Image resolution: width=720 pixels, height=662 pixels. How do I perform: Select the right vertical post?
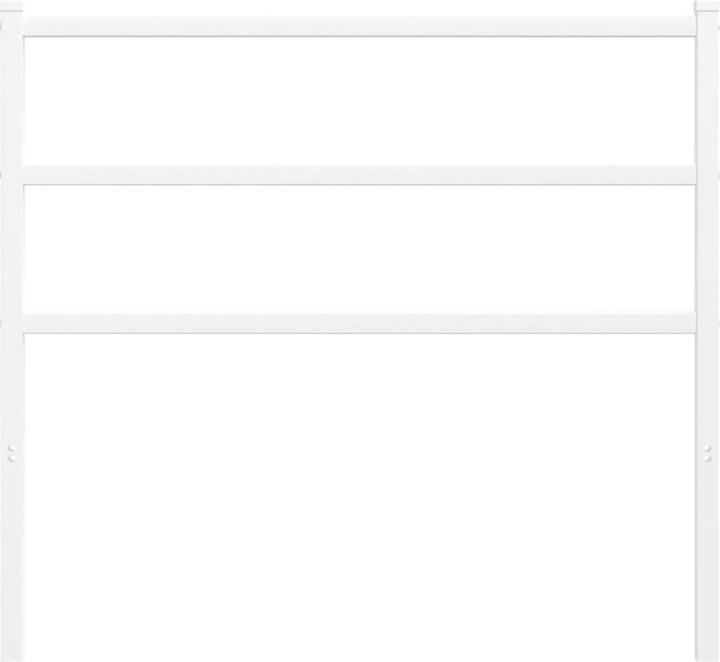[x=707, y=331]
